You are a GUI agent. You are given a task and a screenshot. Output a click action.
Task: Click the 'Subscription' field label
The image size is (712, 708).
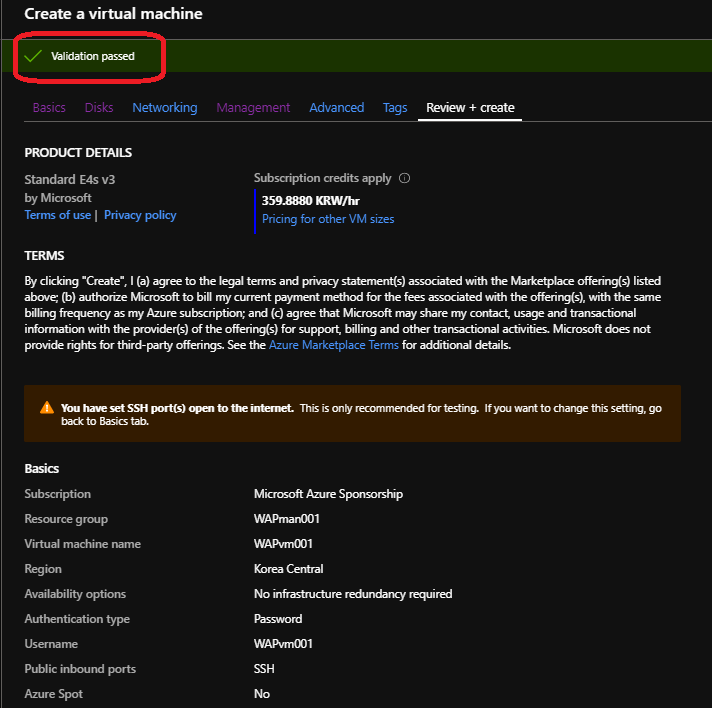[58, 494]
